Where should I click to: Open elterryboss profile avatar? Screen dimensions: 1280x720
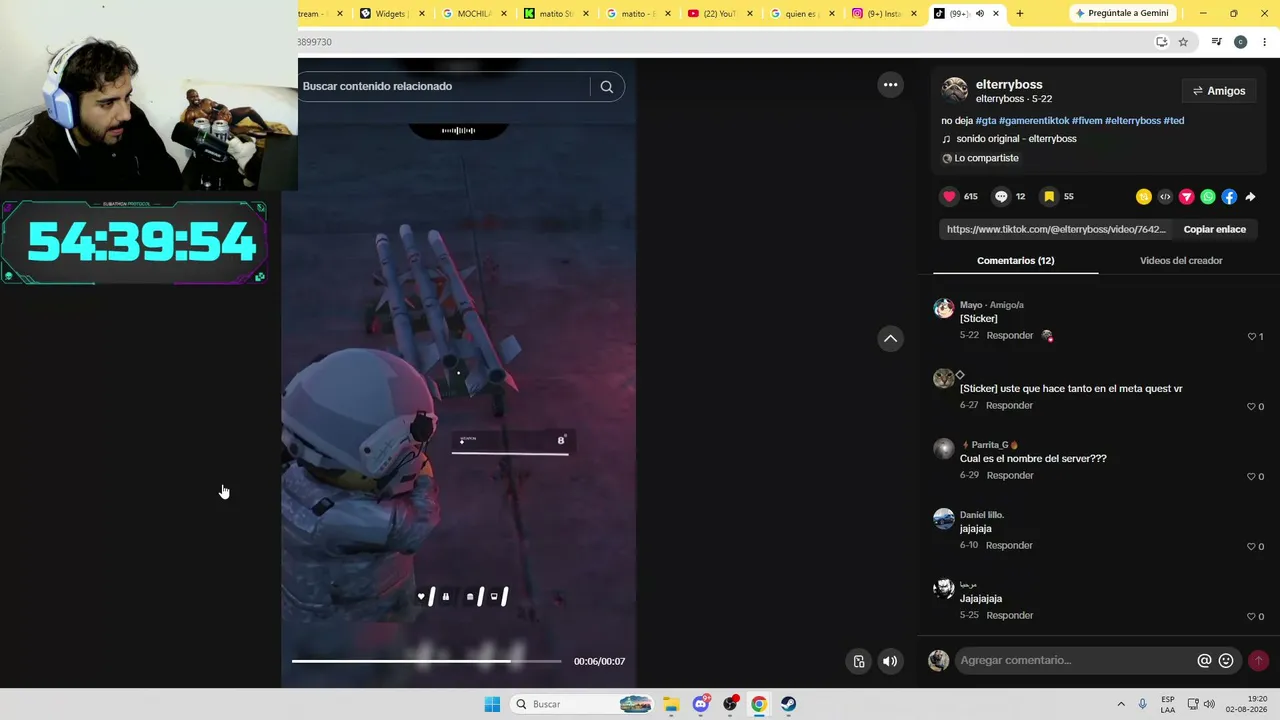[x=955, y=90]
